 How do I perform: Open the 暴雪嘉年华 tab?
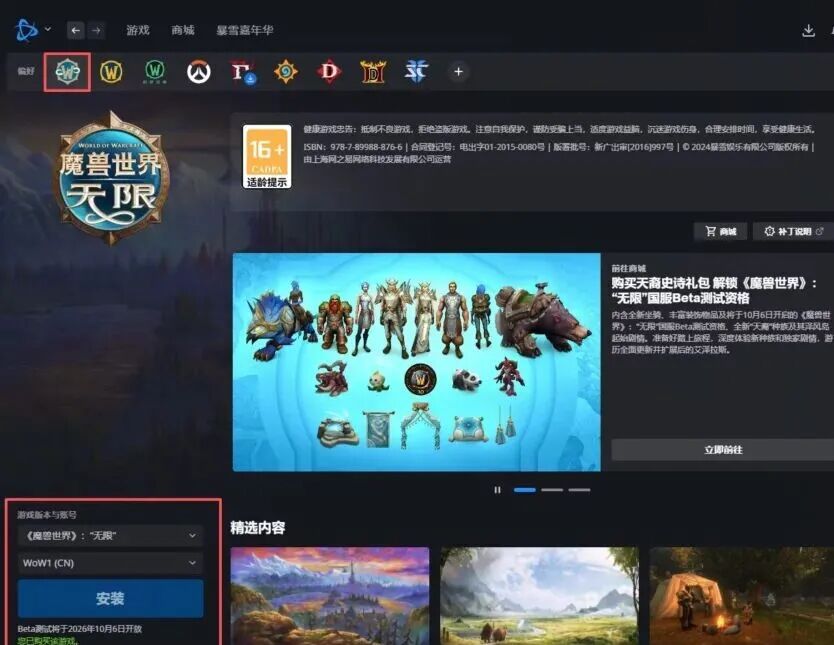[245, 30]
